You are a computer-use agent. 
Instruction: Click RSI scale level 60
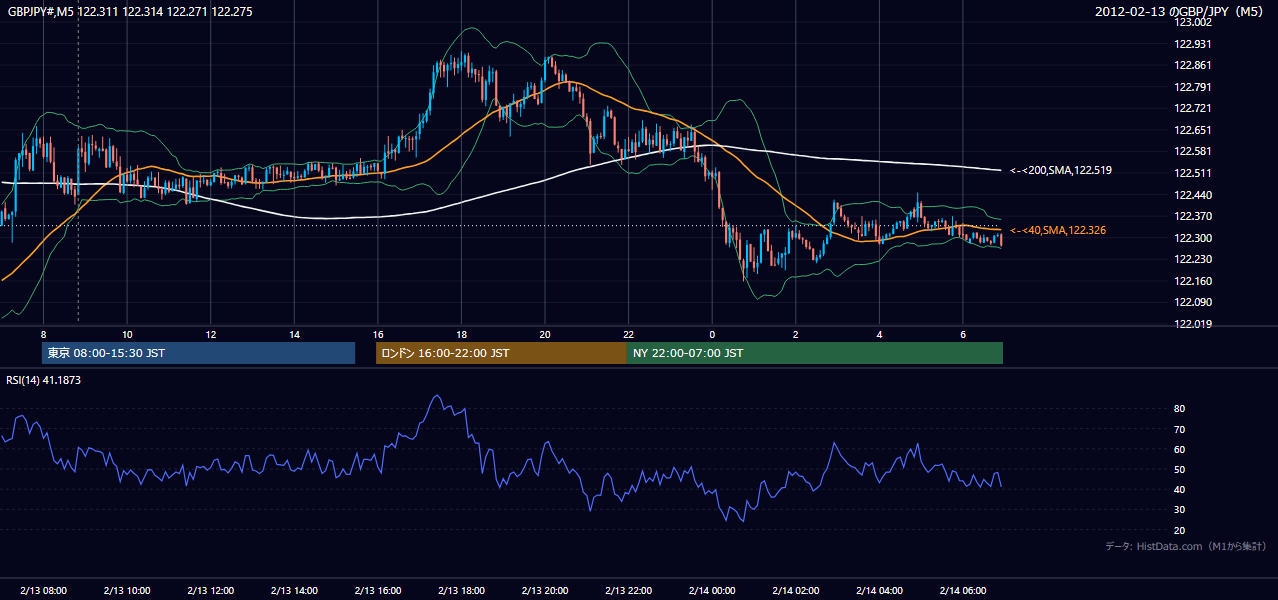pyautogui.click(x=1180, y=449)
